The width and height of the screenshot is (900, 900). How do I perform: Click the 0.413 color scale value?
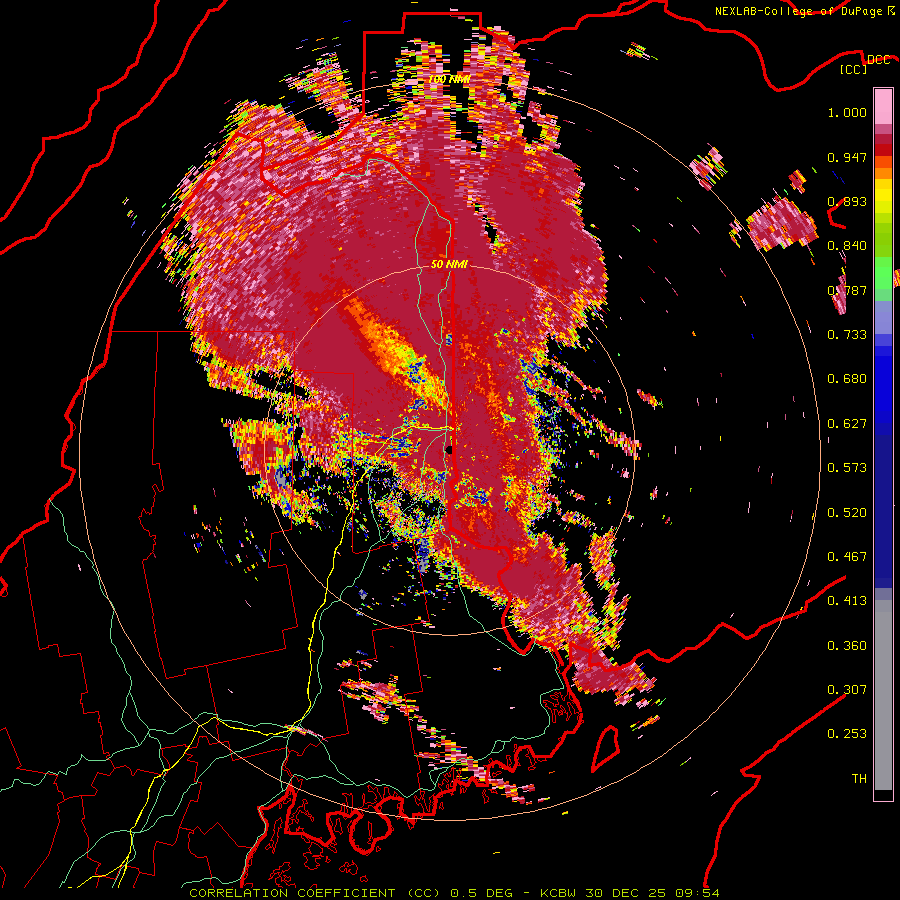[x=847, y=601]
